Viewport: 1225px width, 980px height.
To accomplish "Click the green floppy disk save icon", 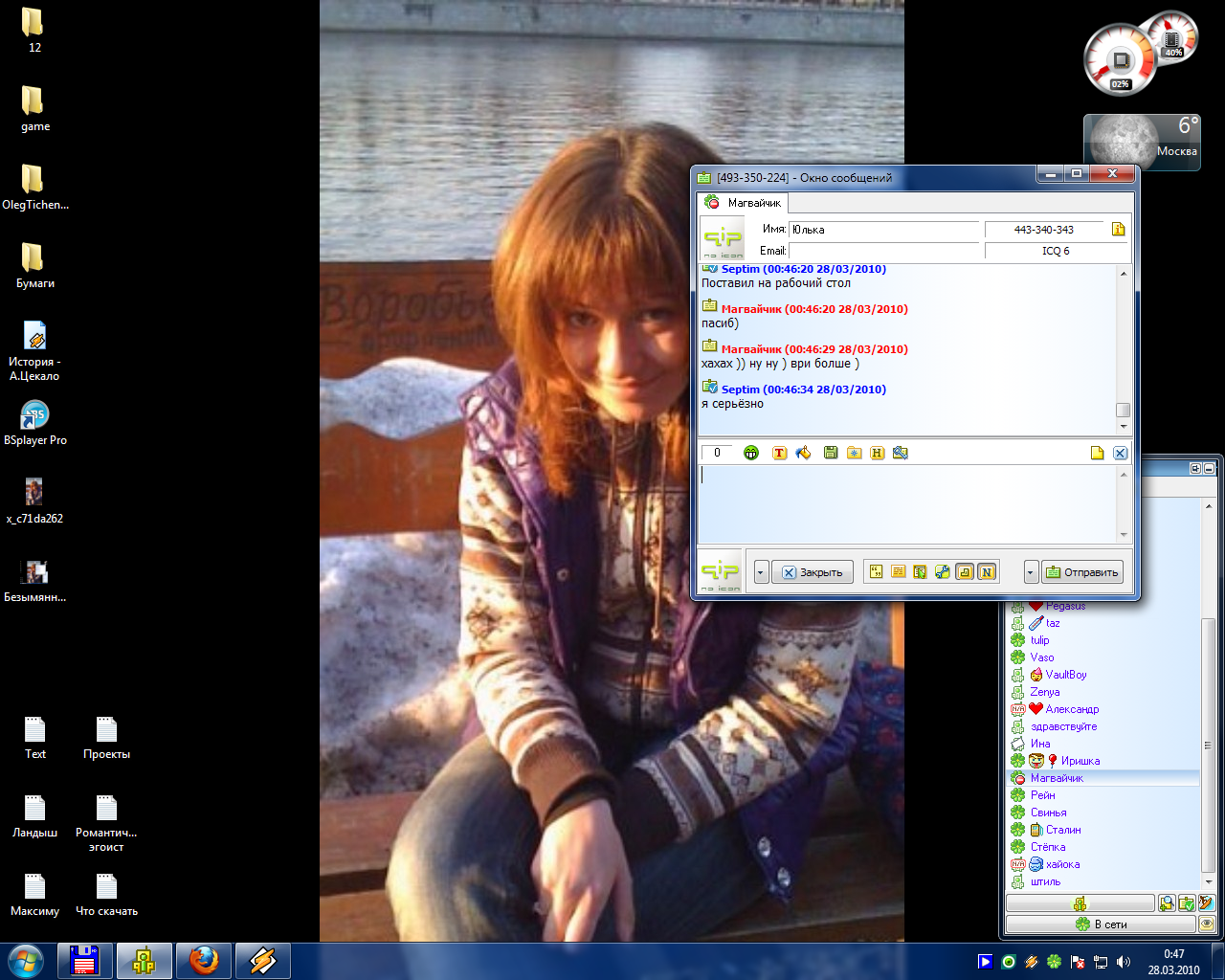I will 830,453.
